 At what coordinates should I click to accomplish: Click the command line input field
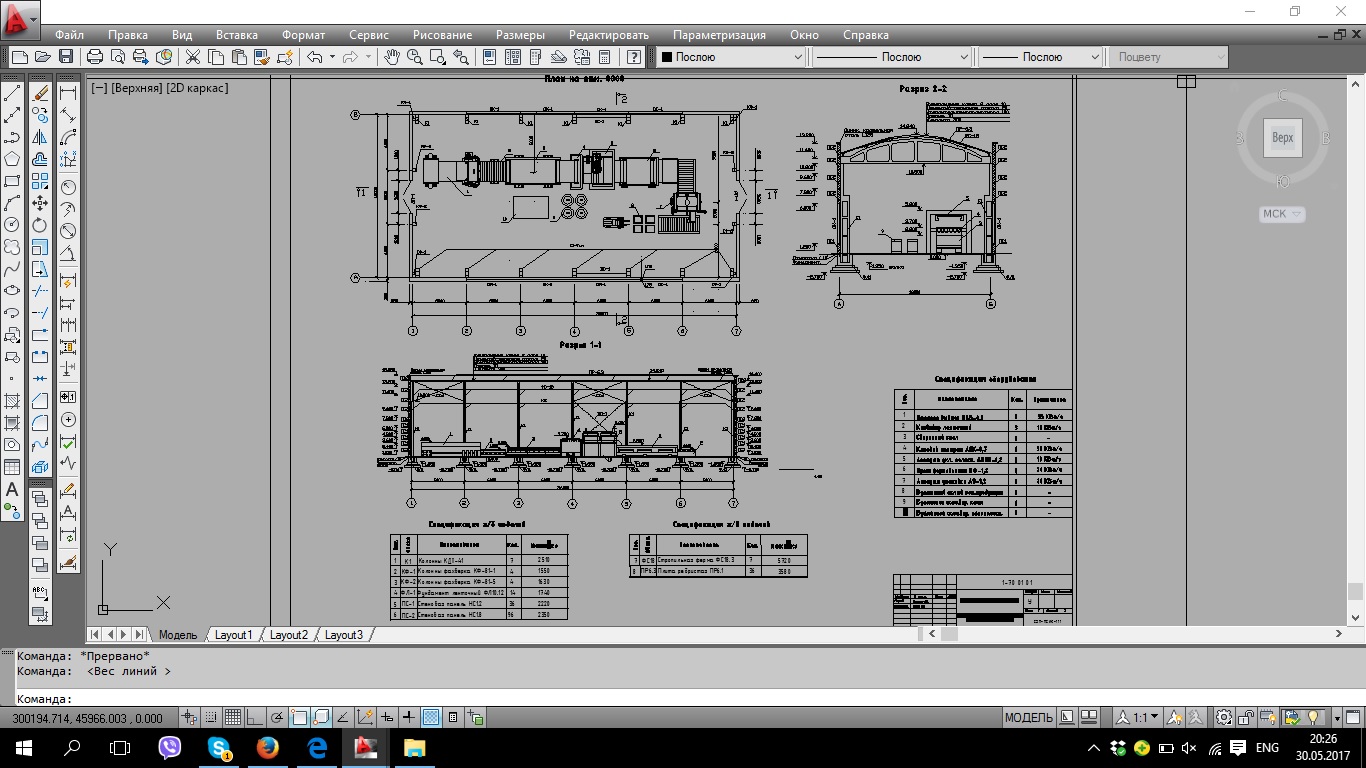683,699
